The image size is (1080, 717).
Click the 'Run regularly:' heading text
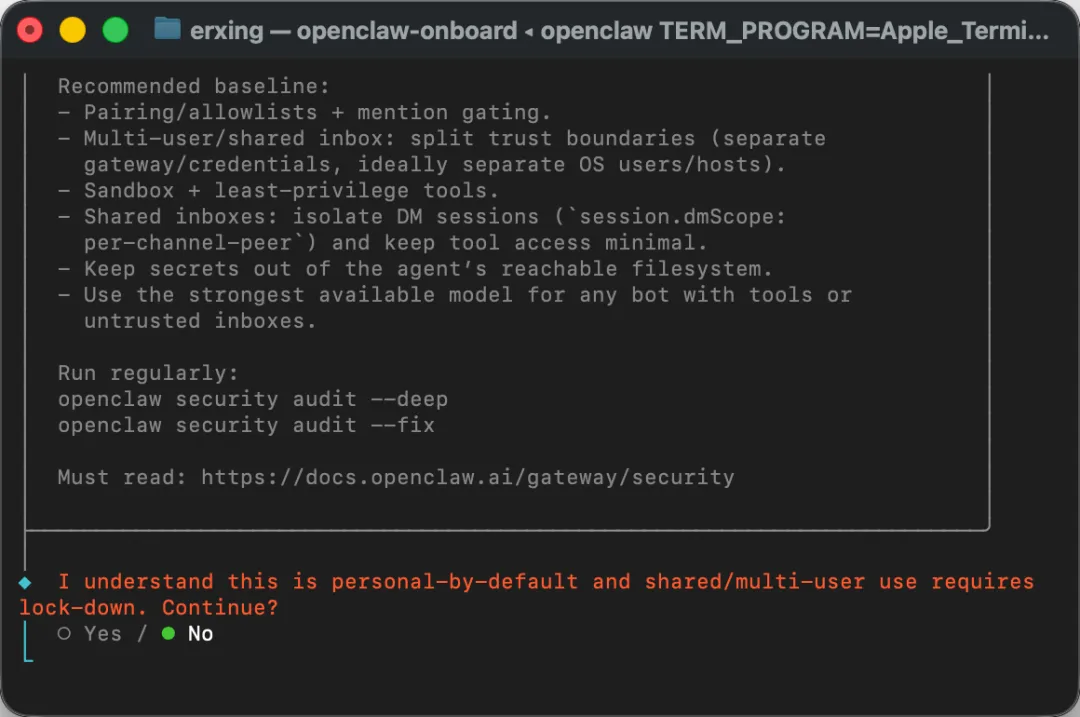(x=148, y=373)
